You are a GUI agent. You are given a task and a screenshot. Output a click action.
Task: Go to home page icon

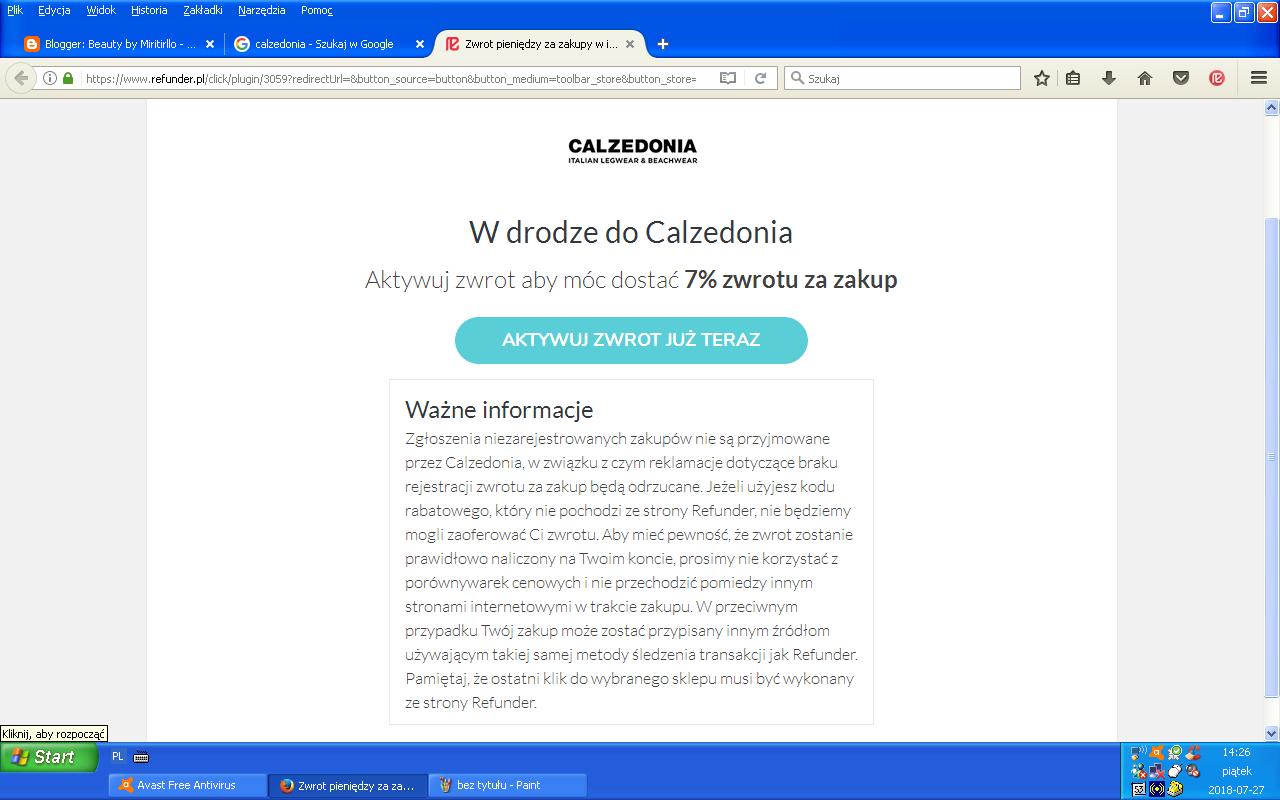[x=1145, y=78]
